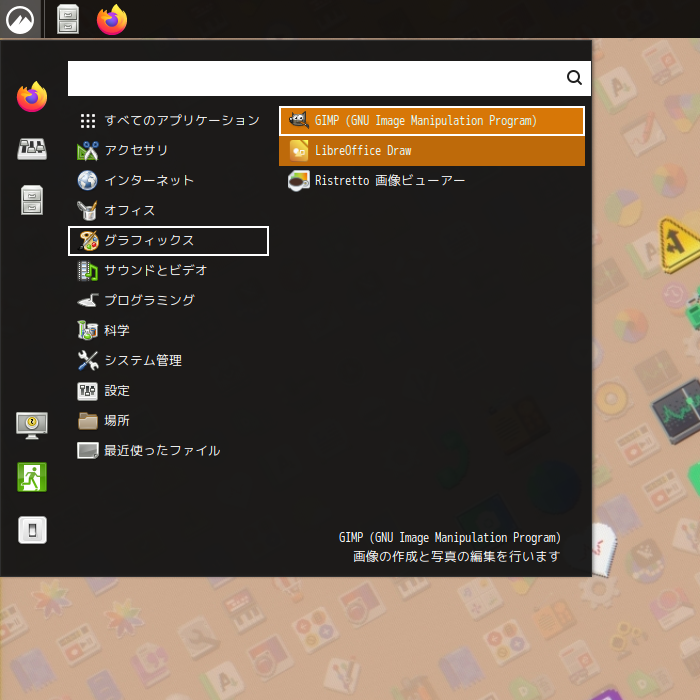Click the mixer icon beside 設定

coord(88,391)
